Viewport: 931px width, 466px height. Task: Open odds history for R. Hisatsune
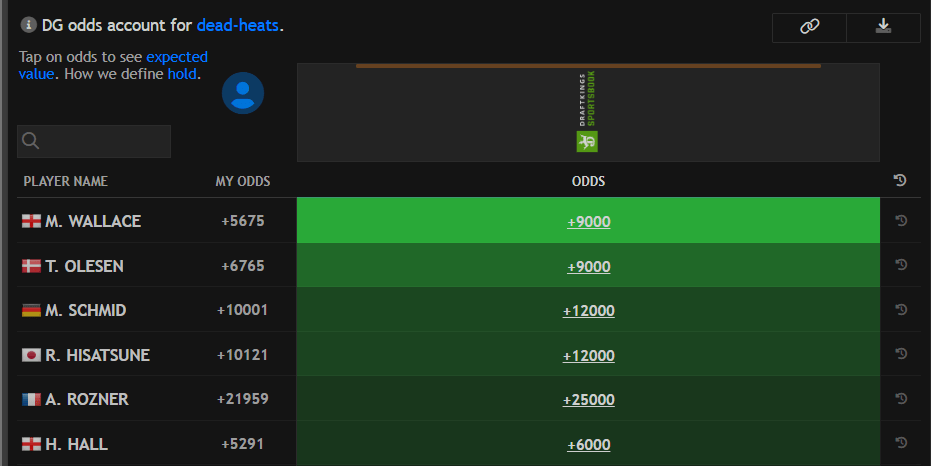[x=900, y=354]
